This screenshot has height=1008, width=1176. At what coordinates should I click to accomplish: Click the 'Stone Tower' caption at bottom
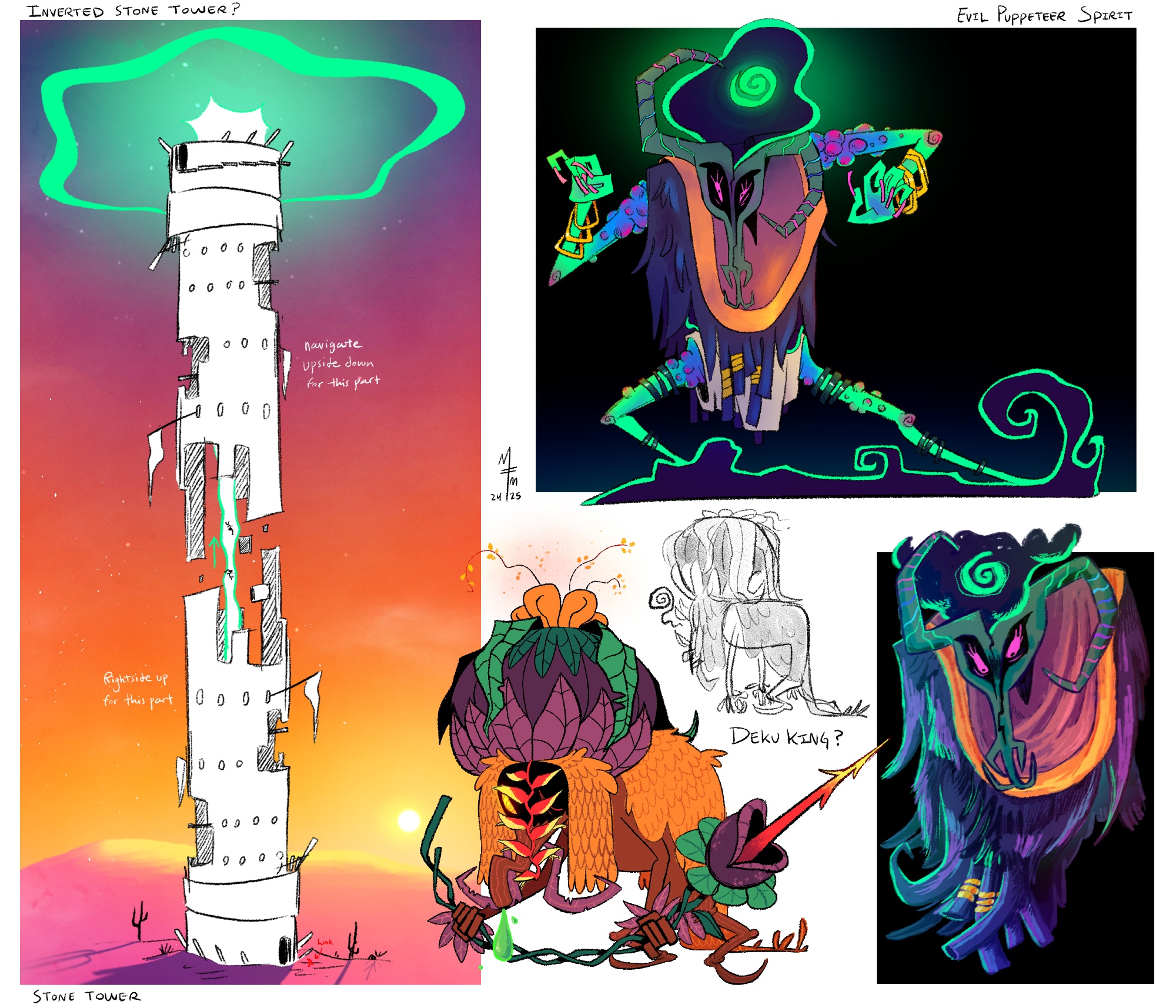coord(86,996)
